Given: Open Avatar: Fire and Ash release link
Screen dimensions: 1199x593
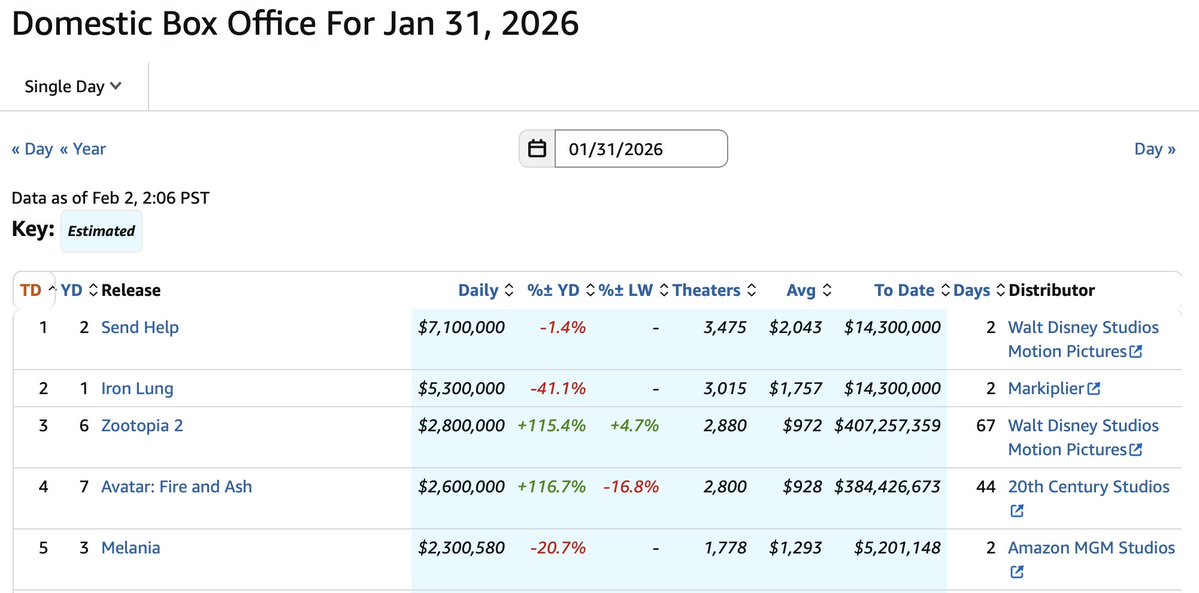Looking at the screenshot, I should [x=177, y=487].
